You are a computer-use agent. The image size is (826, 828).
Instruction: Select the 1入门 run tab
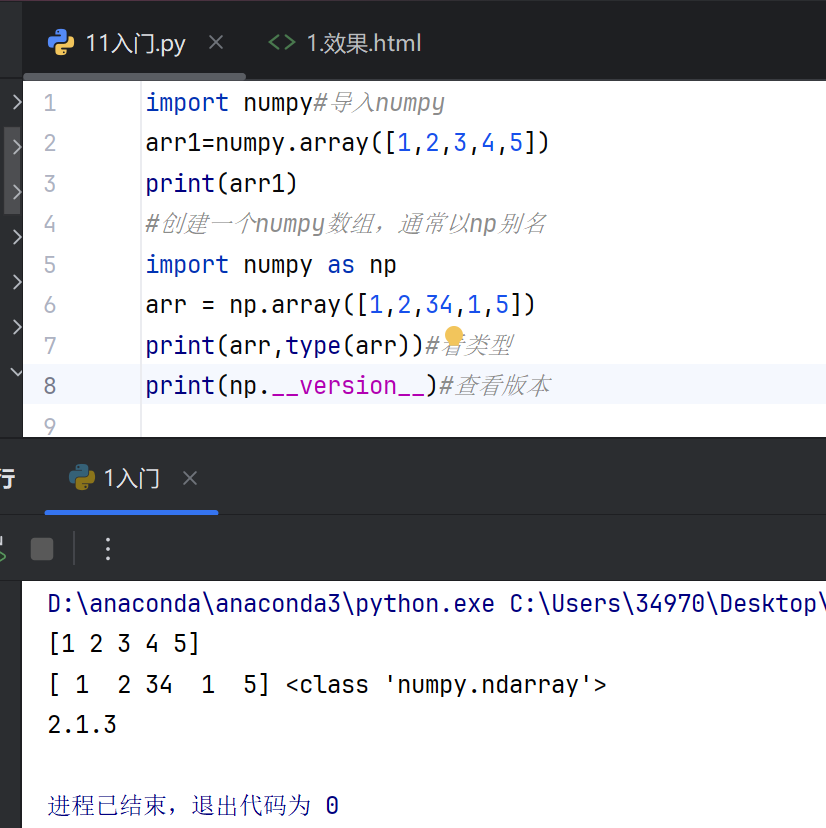point(132,478)
